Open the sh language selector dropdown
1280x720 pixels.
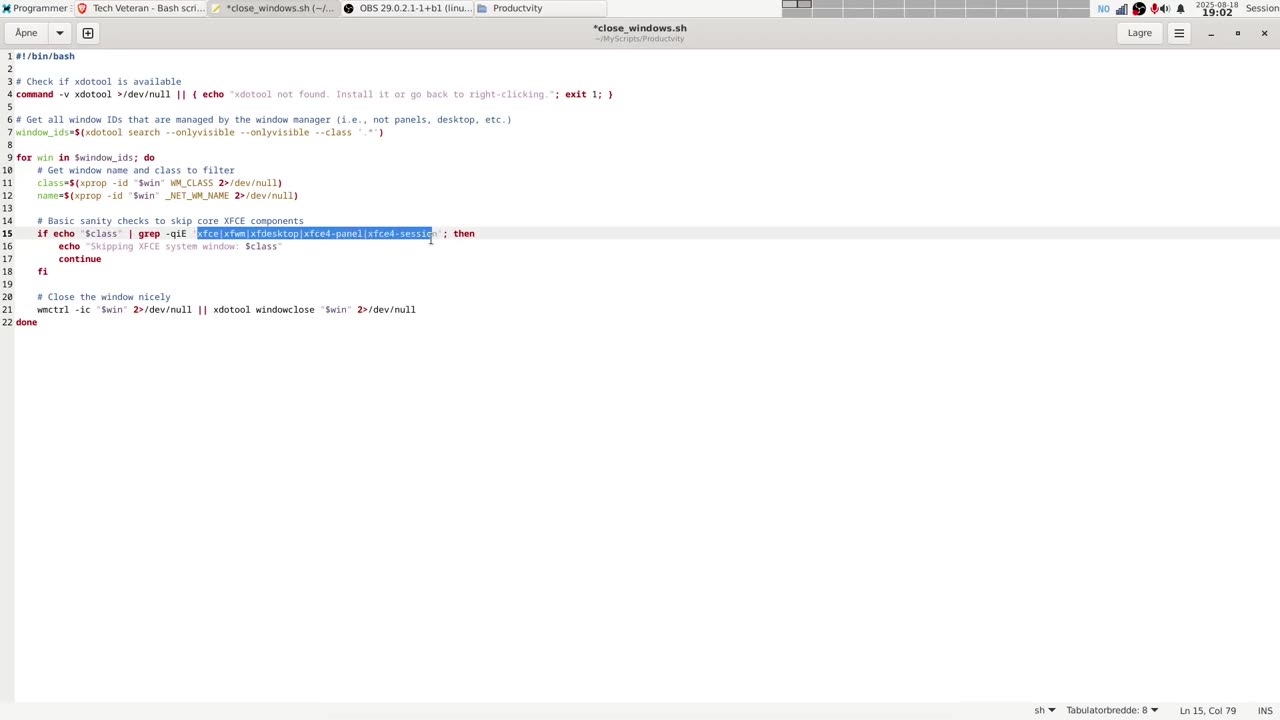1044,710
